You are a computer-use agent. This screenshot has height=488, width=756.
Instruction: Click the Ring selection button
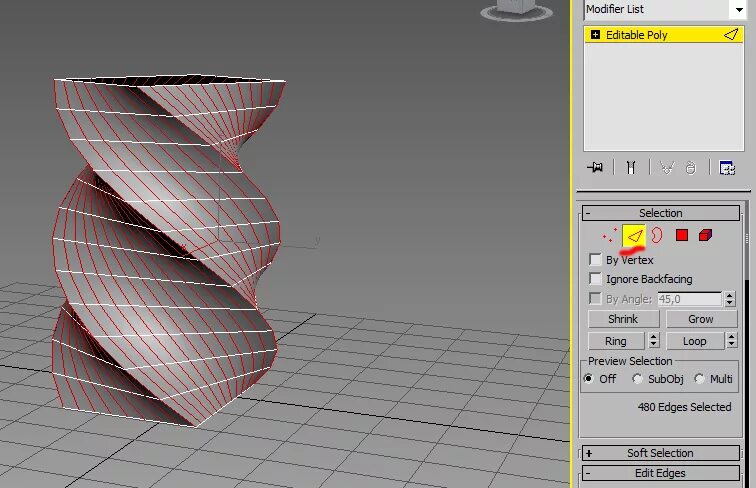(x=616, y=341)
